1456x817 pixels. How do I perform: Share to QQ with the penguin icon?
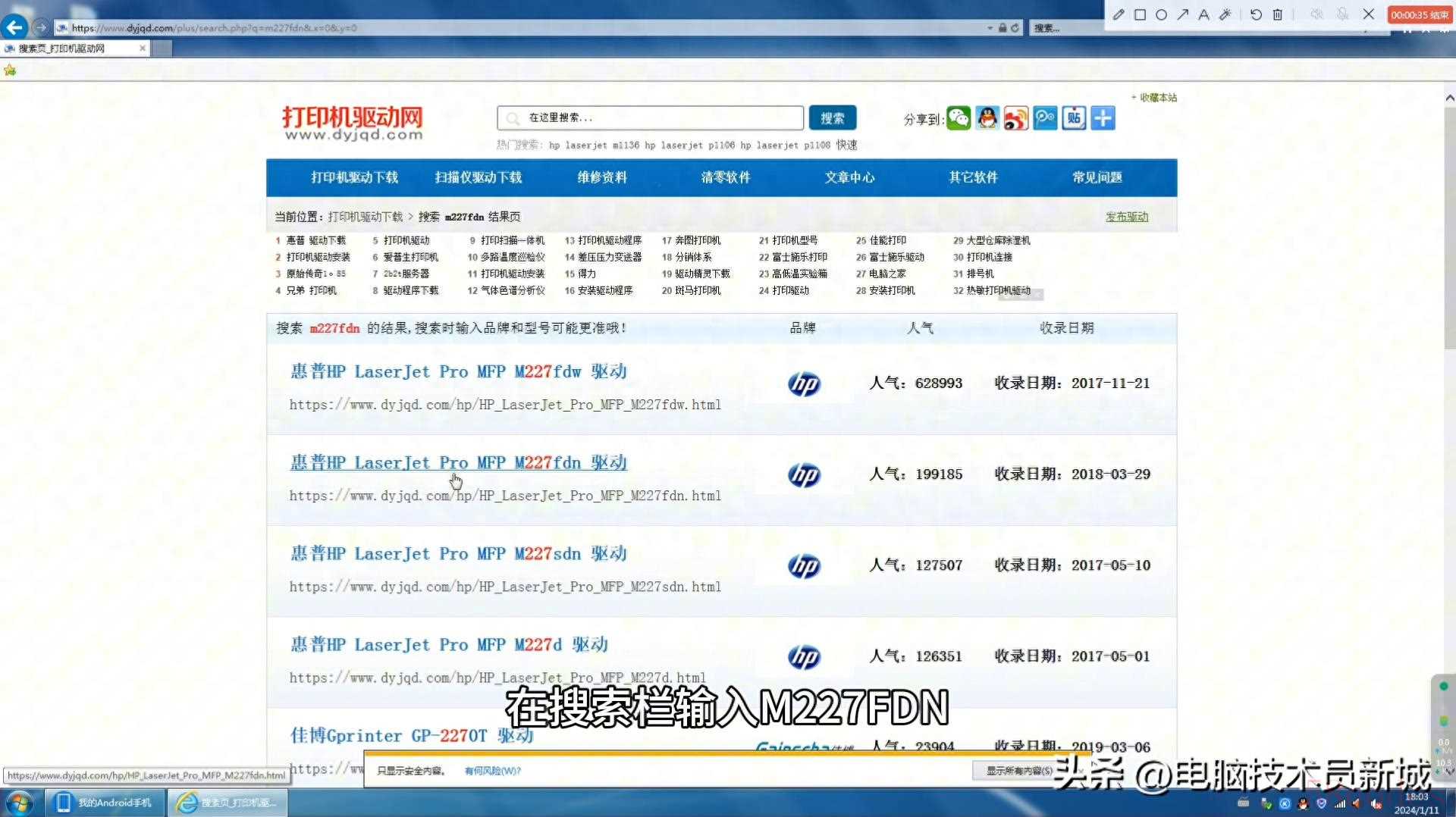(987, 118)
